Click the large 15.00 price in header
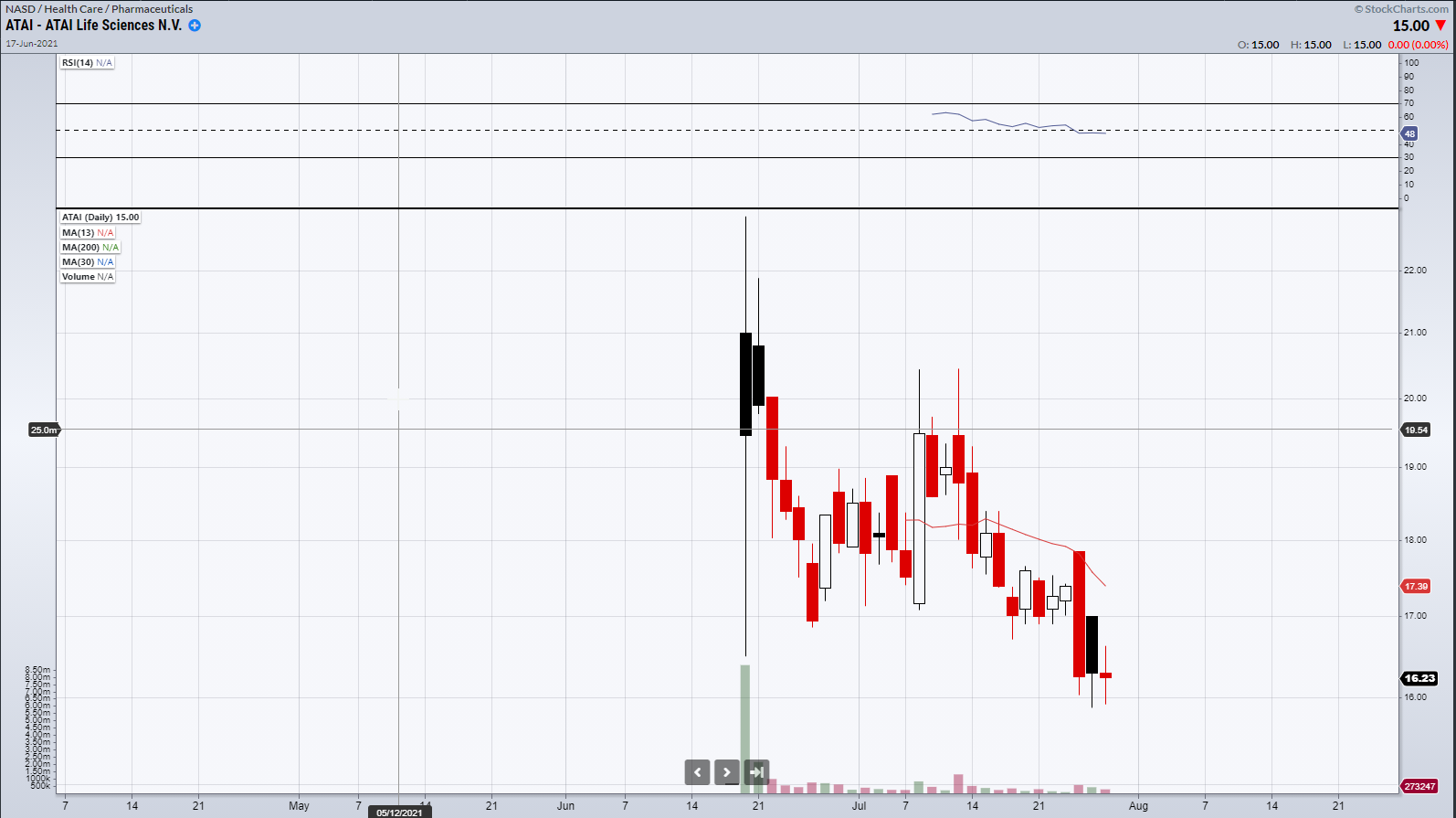 point(1411,27)
